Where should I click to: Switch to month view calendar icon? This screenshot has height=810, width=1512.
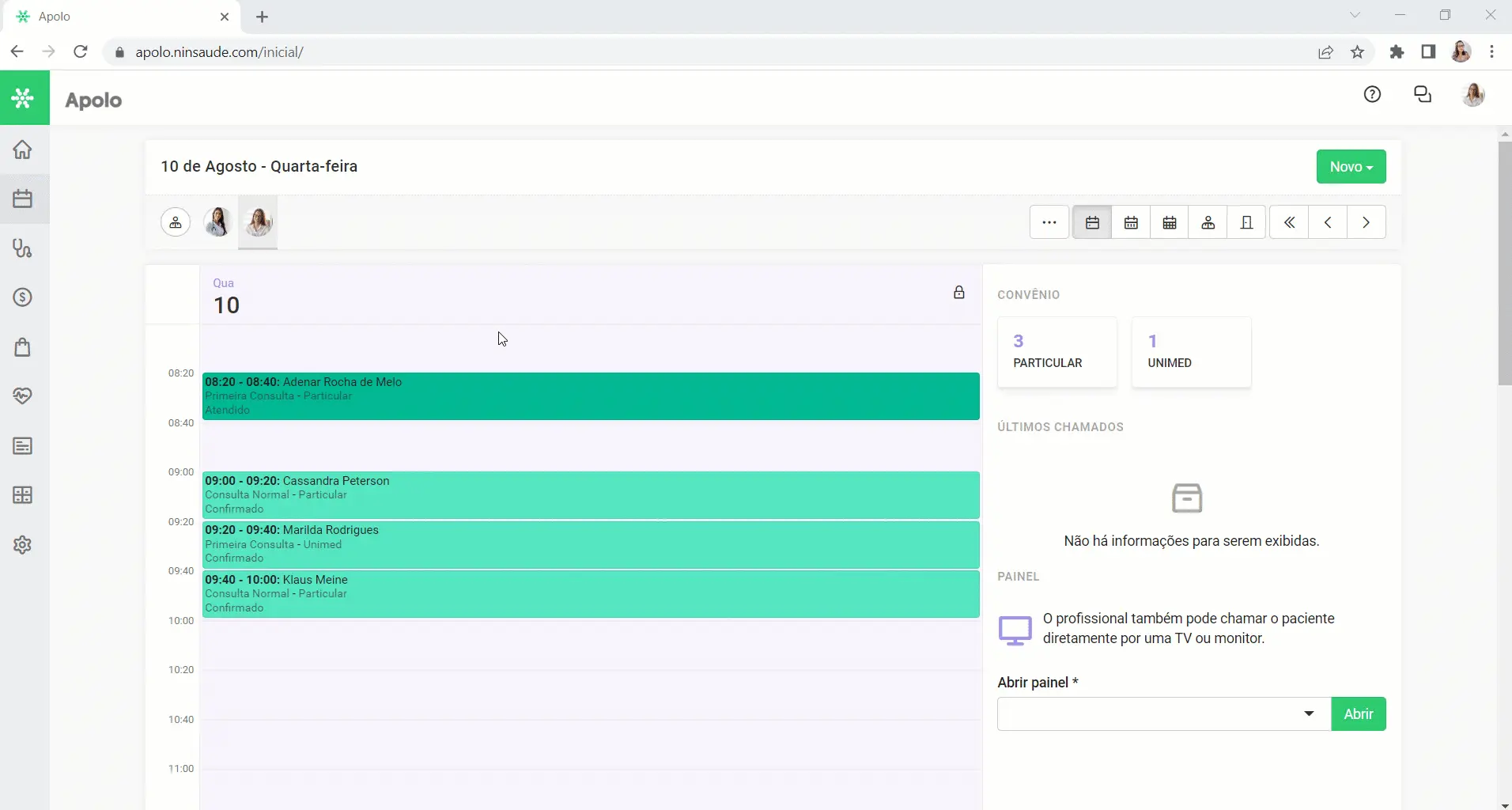click(x=1170, y=222)
